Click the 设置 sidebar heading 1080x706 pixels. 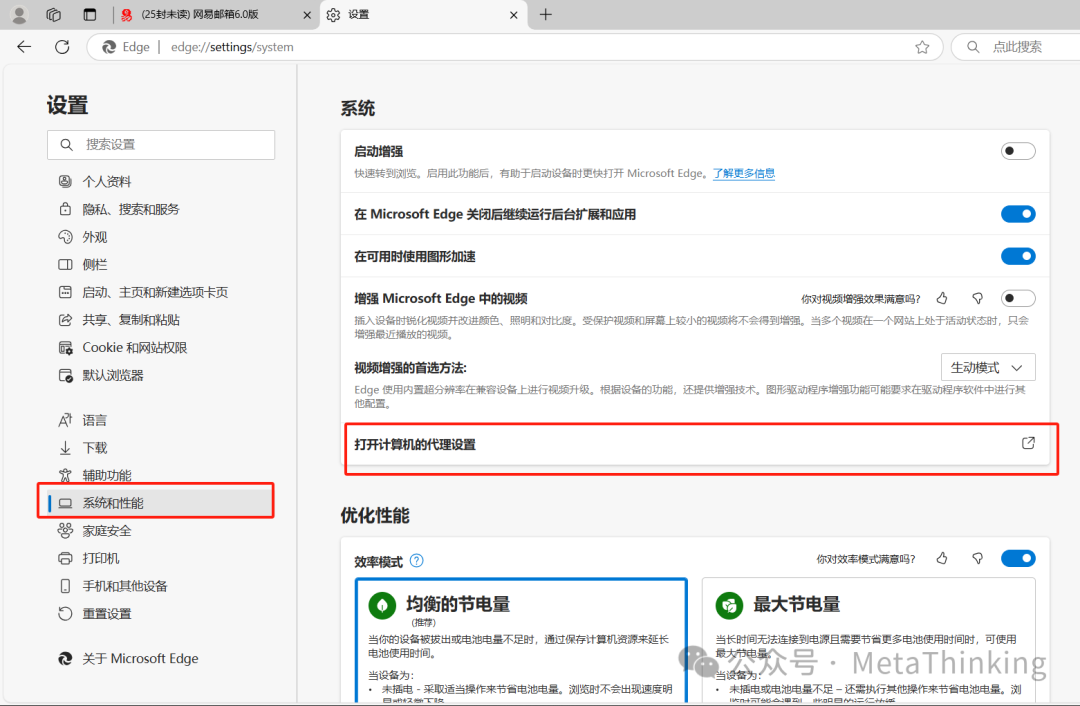click(x=68, y=105)
